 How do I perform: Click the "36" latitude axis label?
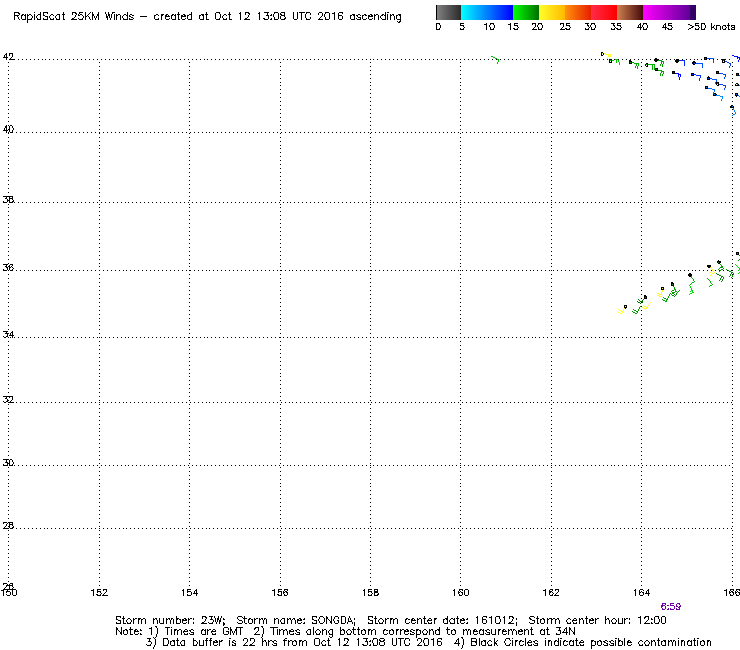(8, 268)
